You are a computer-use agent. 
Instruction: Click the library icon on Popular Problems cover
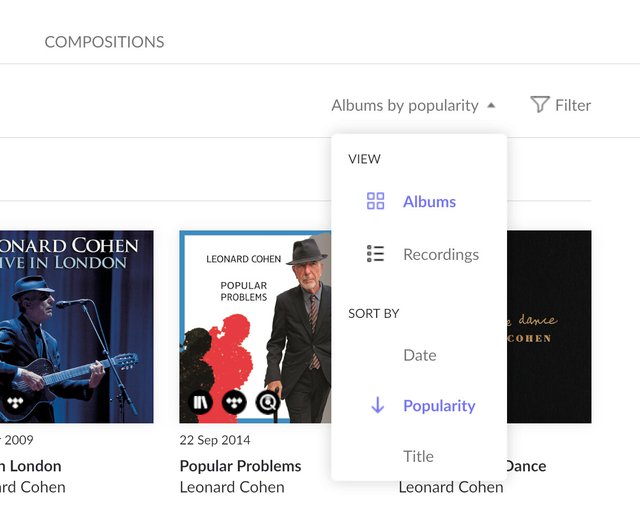[x=202, y=402]
